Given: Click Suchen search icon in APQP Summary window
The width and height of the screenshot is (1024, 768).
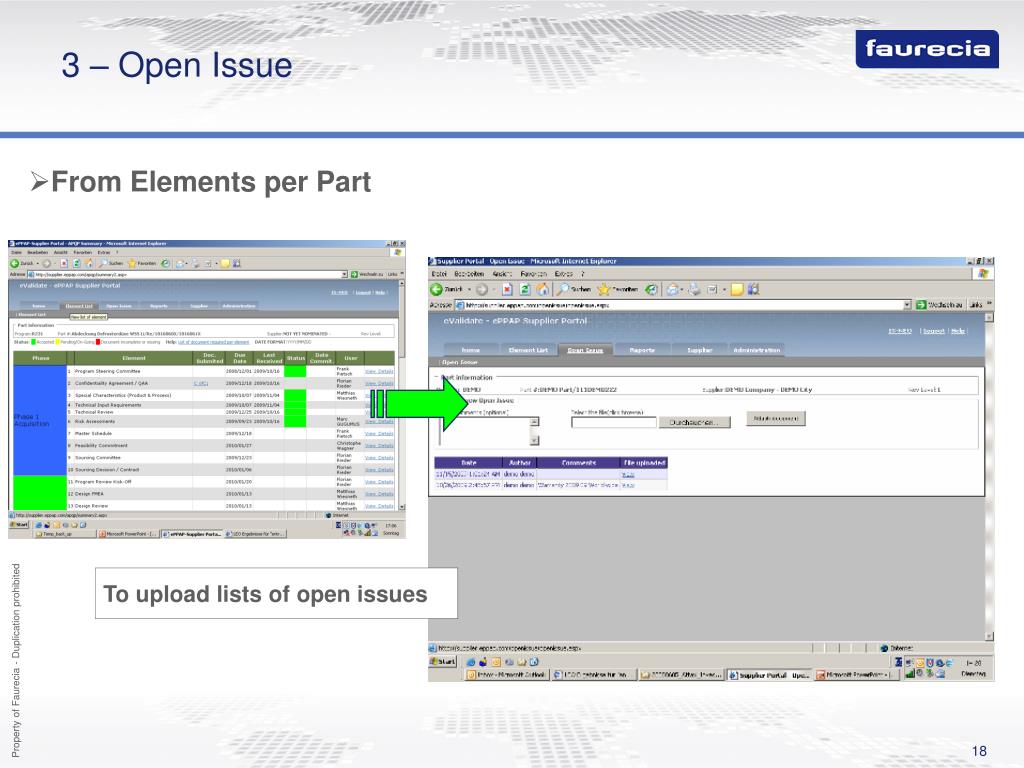Looking at the screenshot, I should coord(103,263).
